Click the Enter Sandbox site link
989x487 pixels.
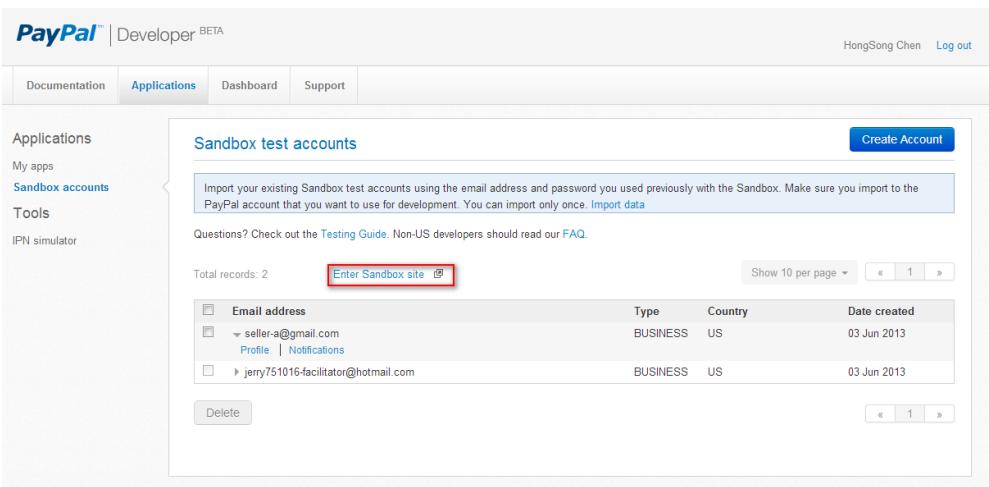[x=378, y=274]
